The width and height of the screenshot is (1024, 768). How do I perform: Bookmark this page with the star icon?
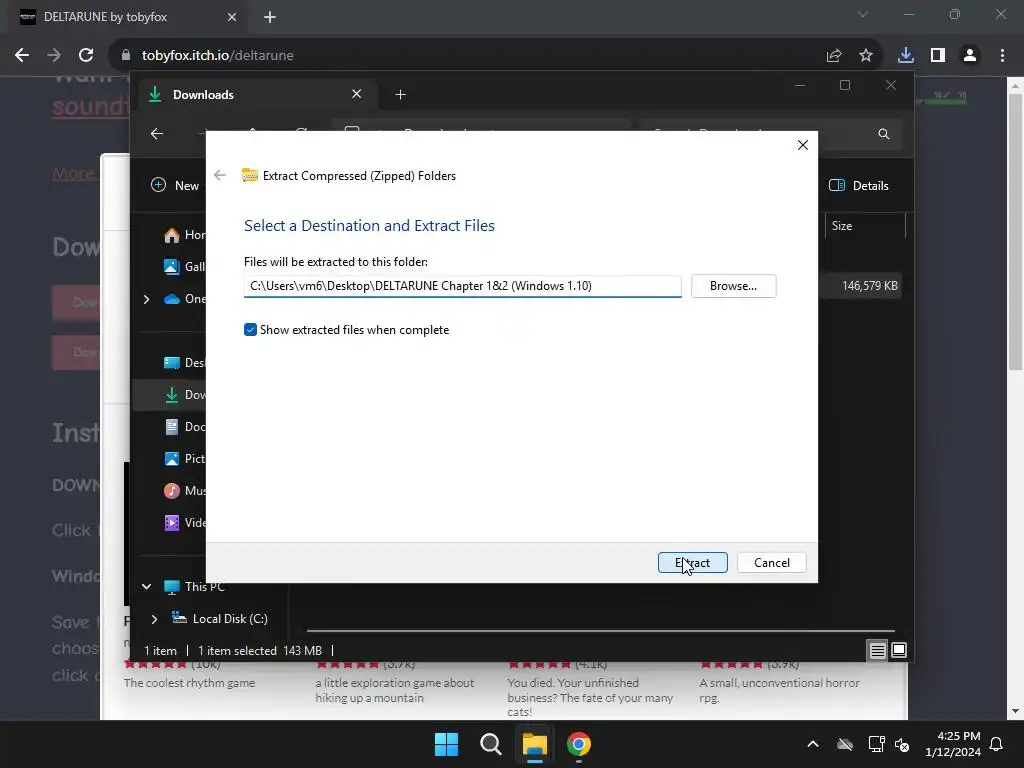click(x=865, y=56)
